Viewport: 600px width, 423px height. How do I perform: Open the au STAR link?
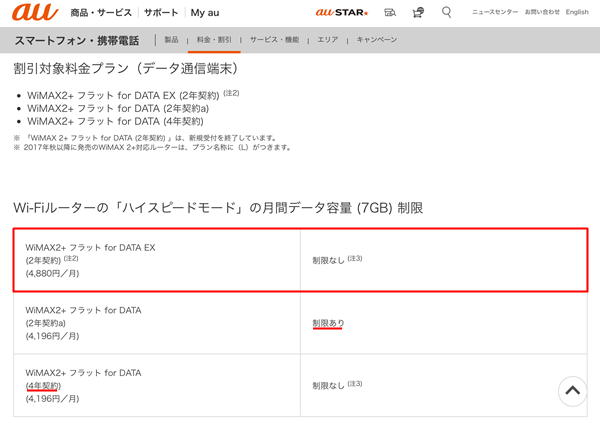tap(341, 13)
